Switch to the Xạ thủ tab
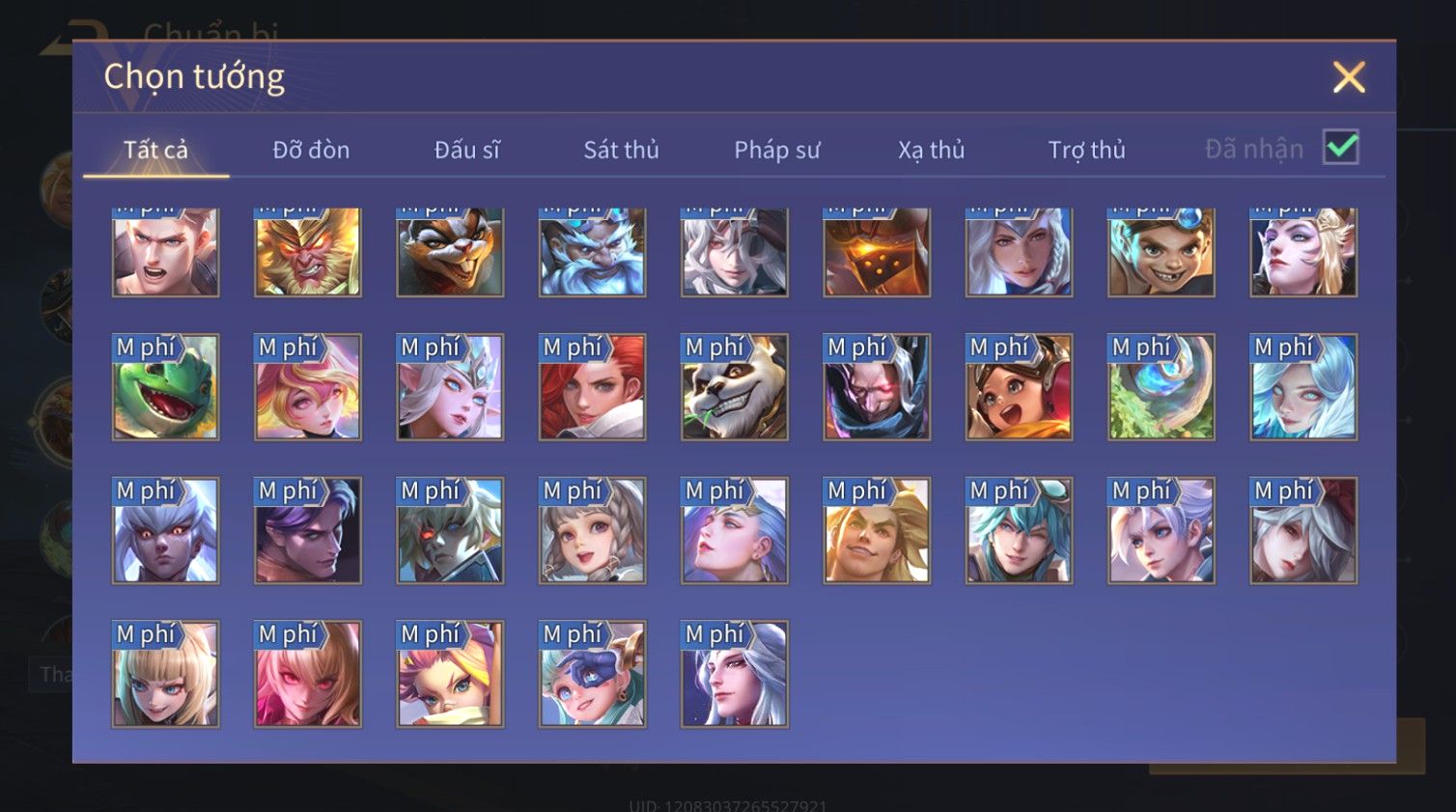 coord(932,150)
